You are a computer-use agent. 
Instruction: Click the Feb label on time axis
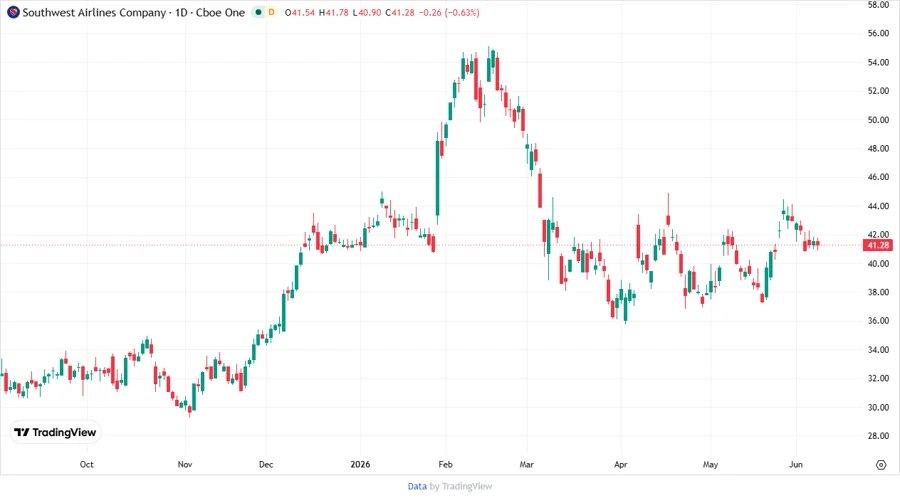click(445, 464)
